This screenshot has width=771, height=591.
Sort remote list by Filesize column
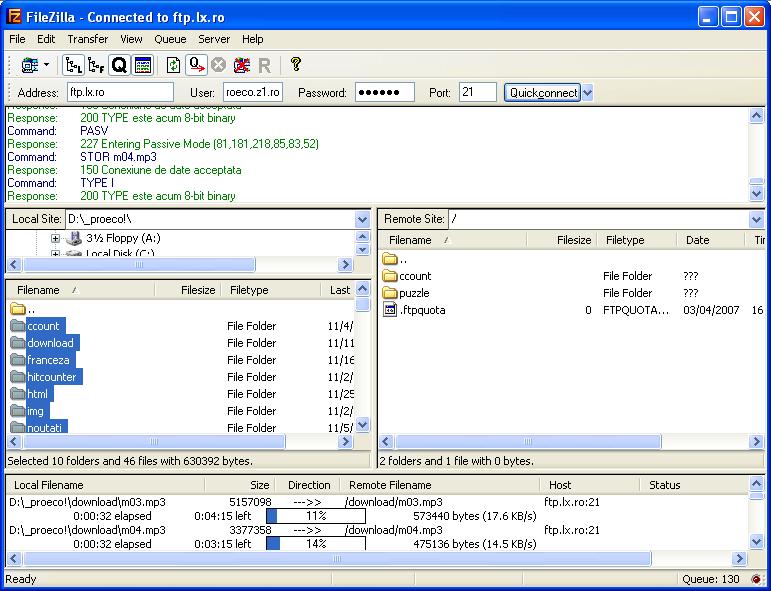pyautogui.click(x=562, y=240)
